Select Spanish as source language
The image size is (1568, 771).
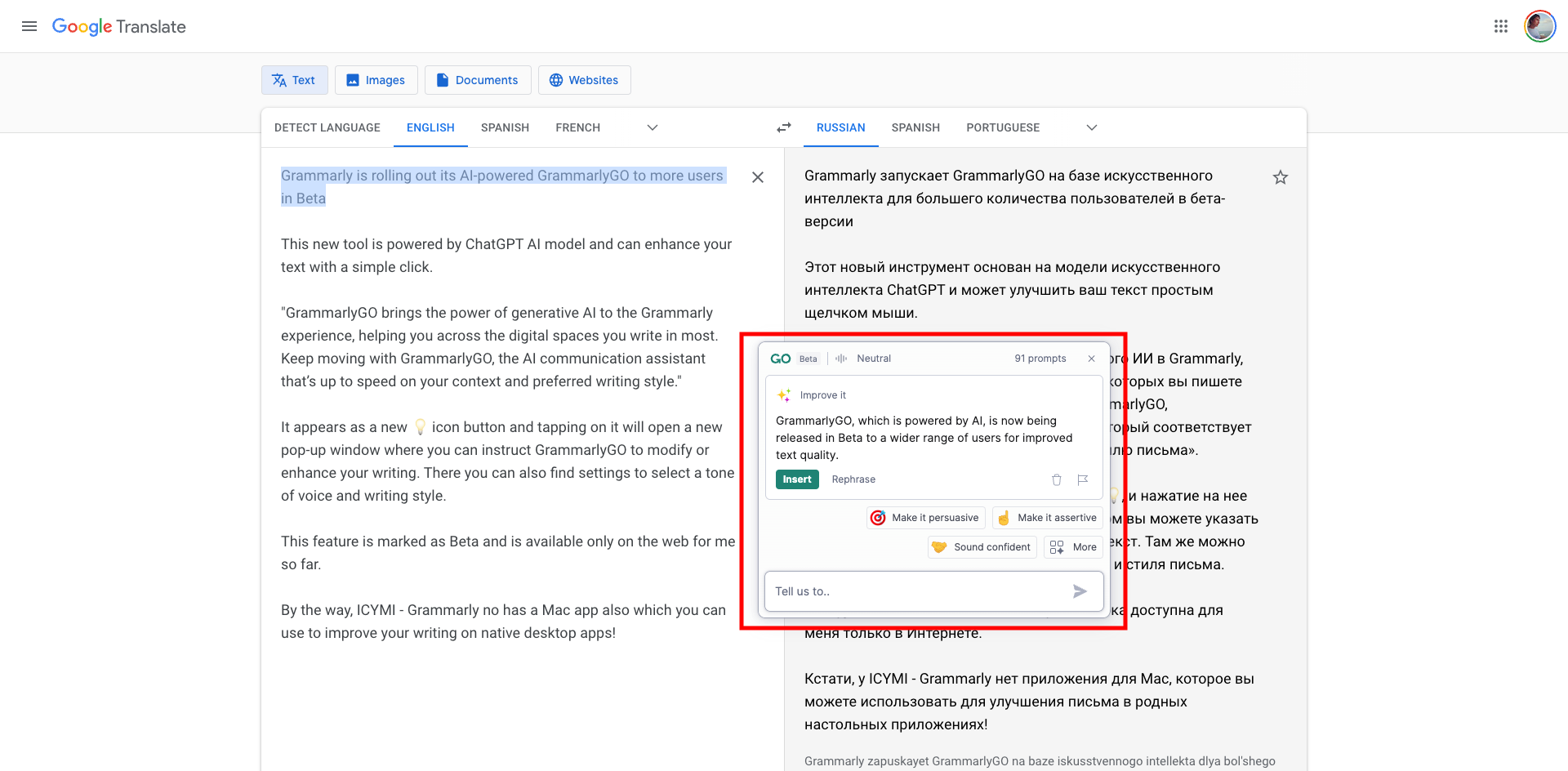[x=505, y=127]
